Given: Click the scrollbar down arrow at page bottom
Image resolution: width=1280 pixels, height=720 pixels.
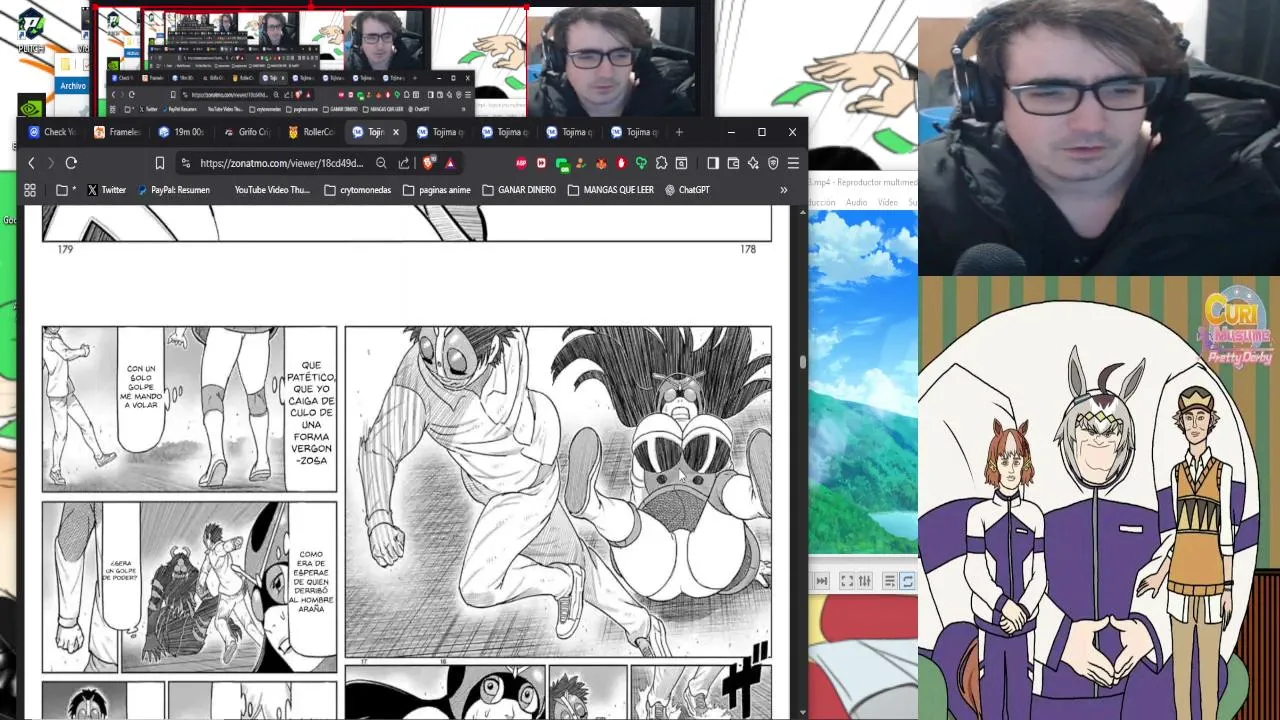Looking at the screenshot, I should 802,712.
